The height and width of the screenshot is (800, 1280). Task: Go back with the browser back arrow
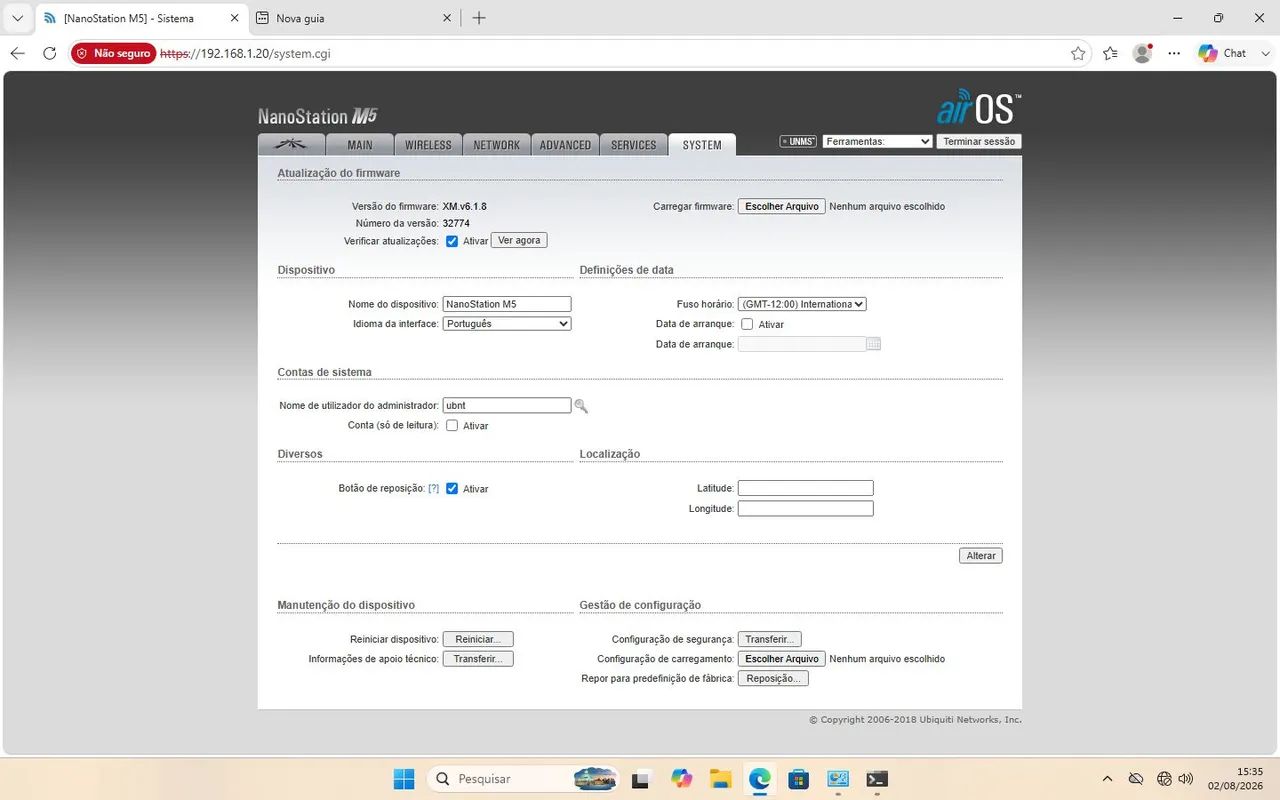click(17, 53)
